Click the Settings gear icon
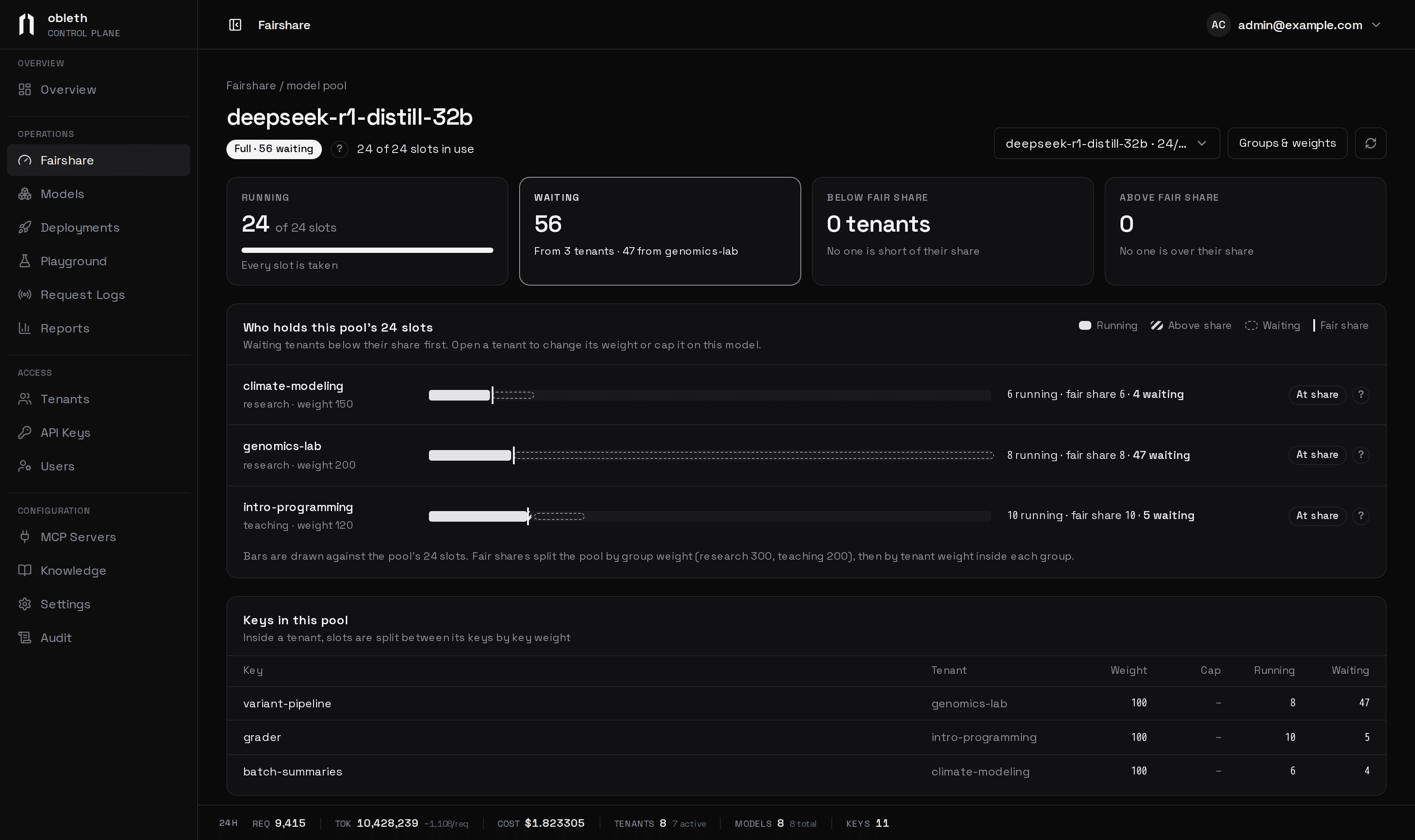Viewport: 1415px width, 840px height. point(24,604)
